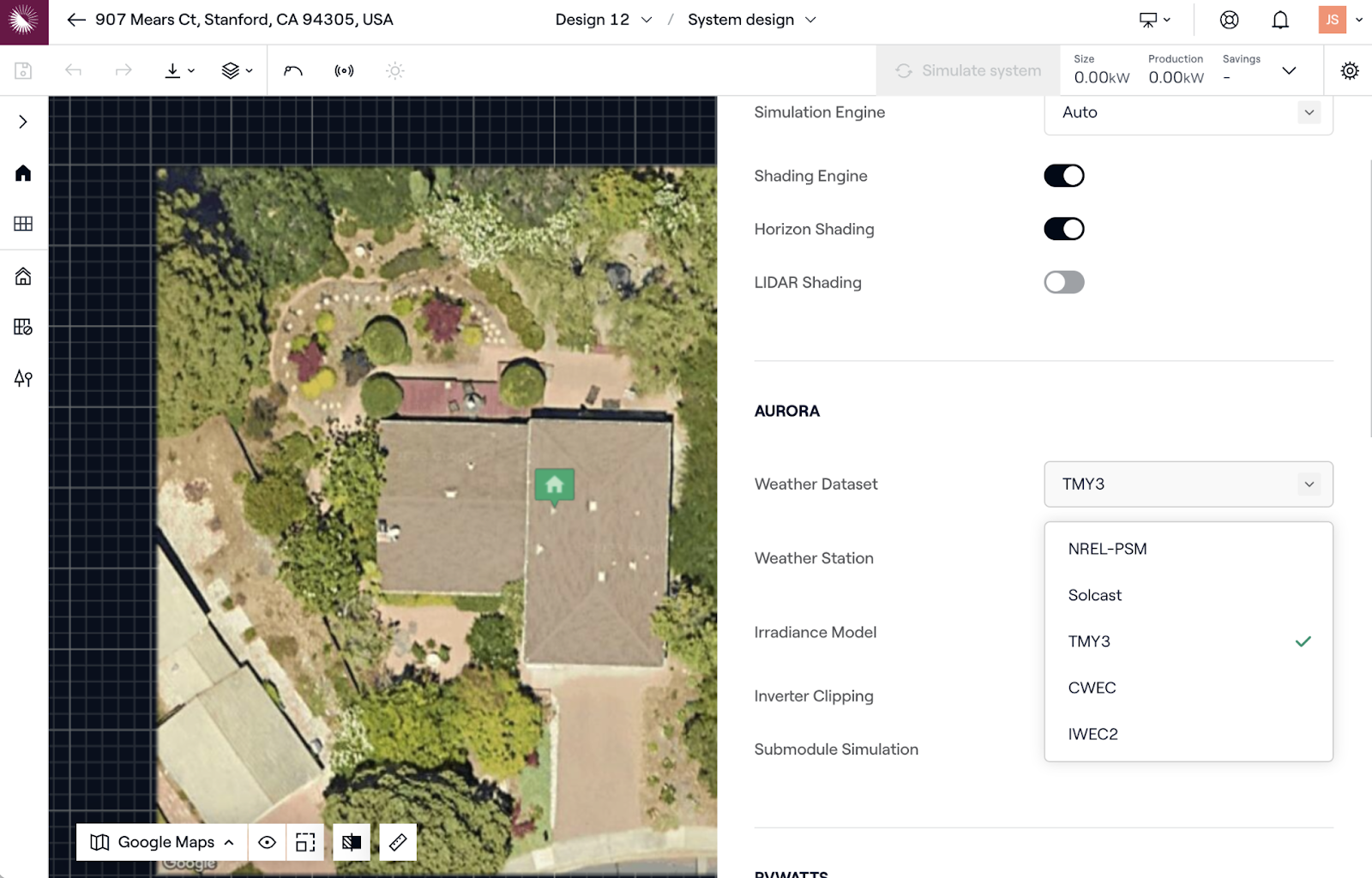1372x878 pixels.
Task: Open the trees sidebar tool
Action: pos(23,378)
